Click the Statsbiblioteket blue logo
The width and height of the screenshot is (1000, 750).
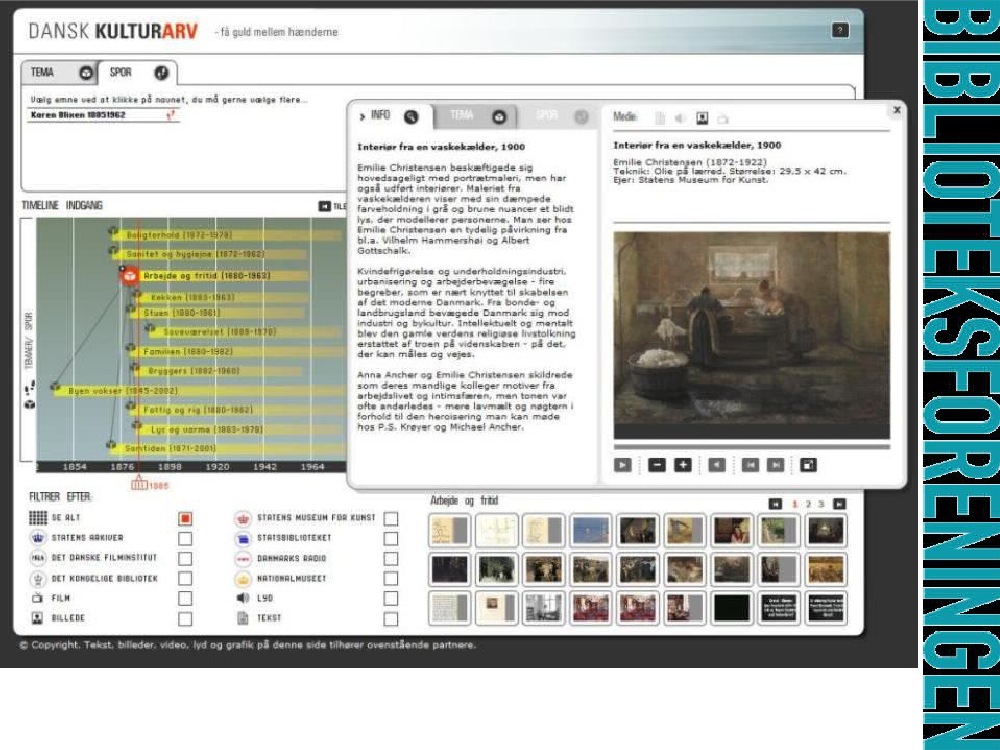[243, 538]
